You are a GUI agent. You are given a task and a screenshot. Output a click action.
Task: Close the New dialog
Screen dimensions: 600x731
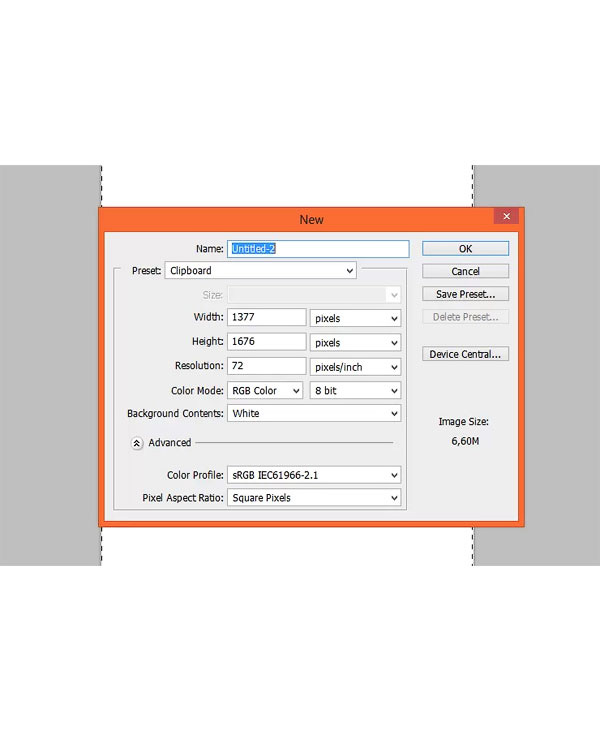coord(506,216)
